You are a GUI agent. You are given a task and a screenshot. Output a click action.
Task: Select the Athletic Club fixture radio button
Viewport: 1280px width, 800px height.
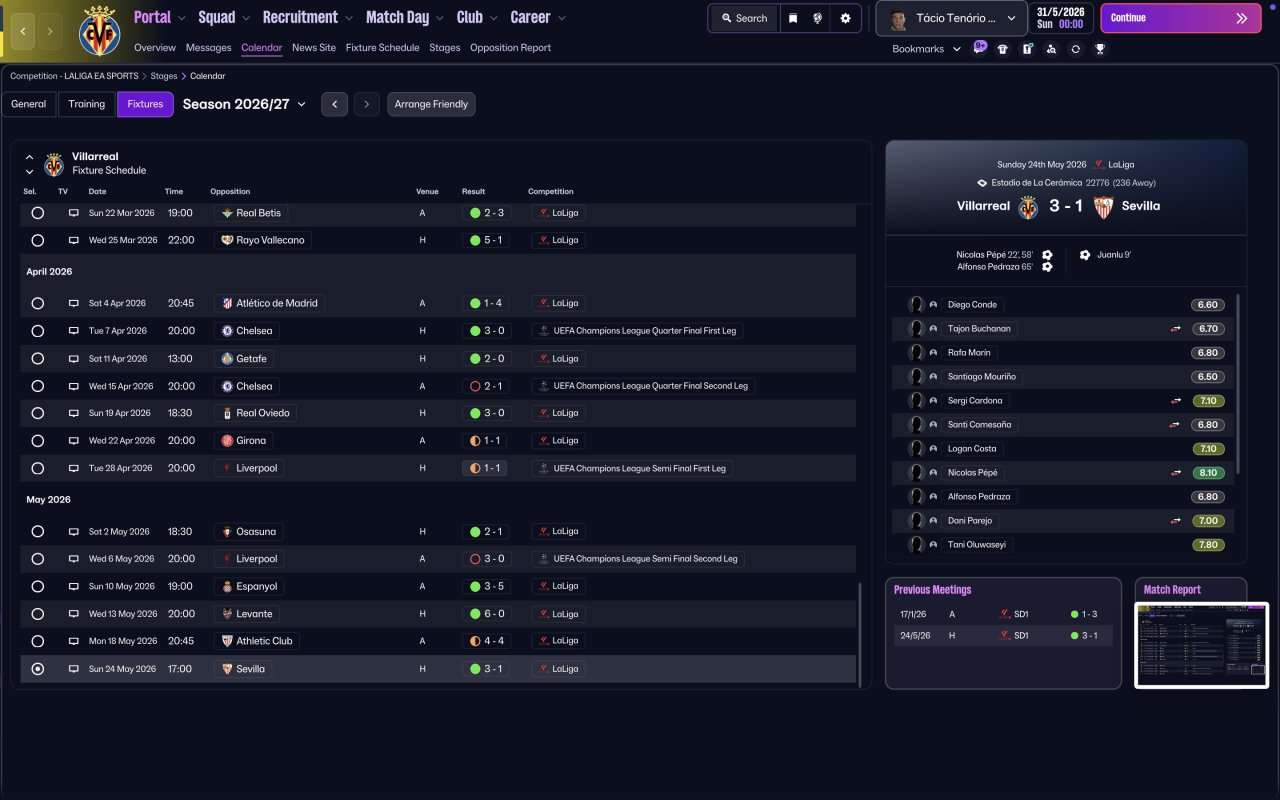[38, 641]
